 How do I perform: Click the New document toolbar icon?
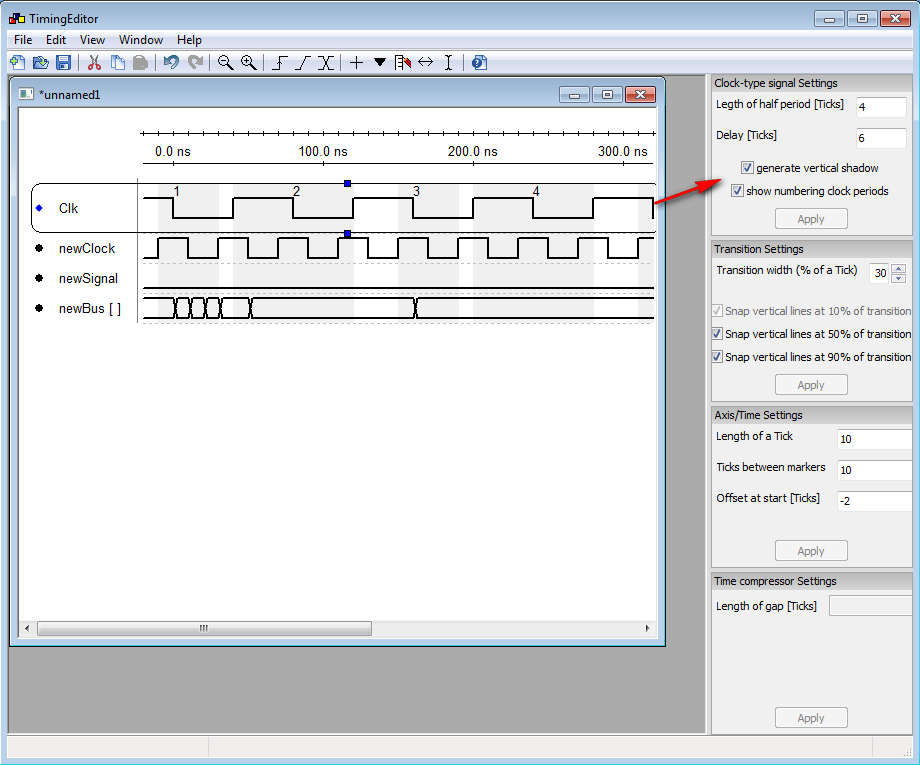click(17, 62)
